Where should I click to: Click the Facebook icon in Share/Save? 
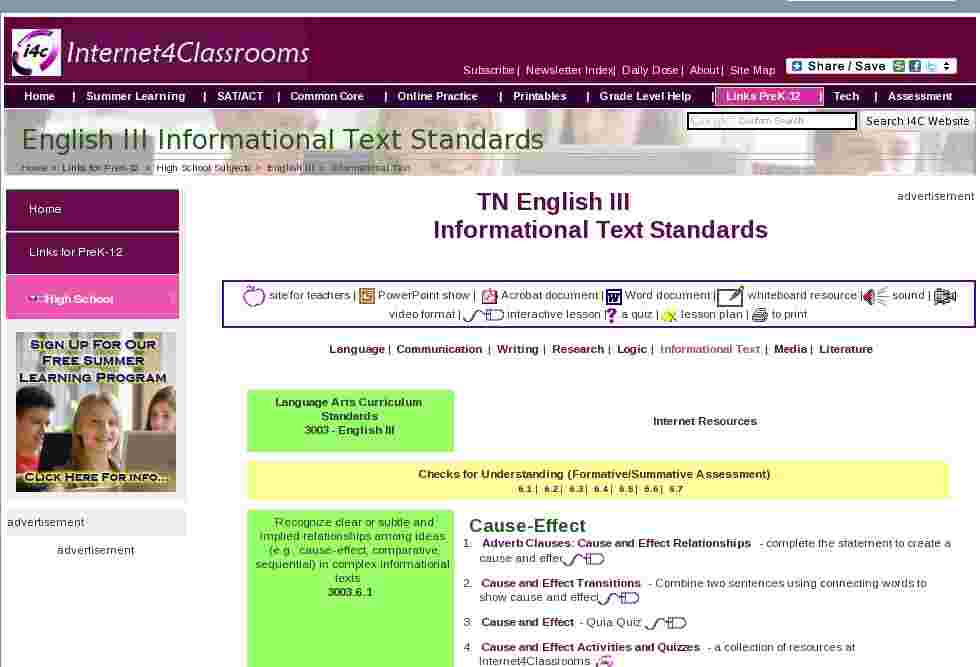[x=915, y=66]
